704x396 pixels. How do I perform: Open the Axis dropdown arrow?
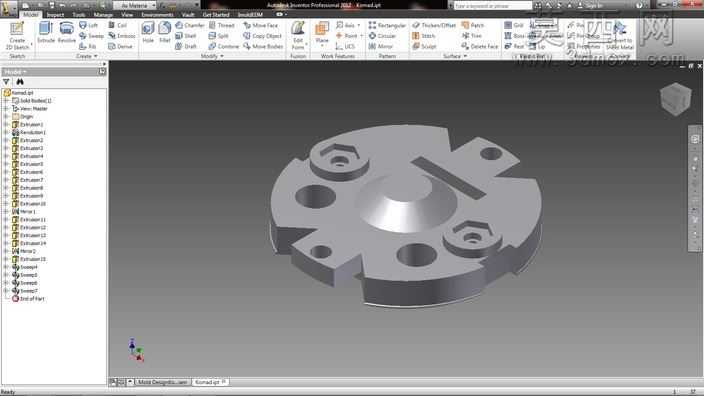click(x=359, y=25)
